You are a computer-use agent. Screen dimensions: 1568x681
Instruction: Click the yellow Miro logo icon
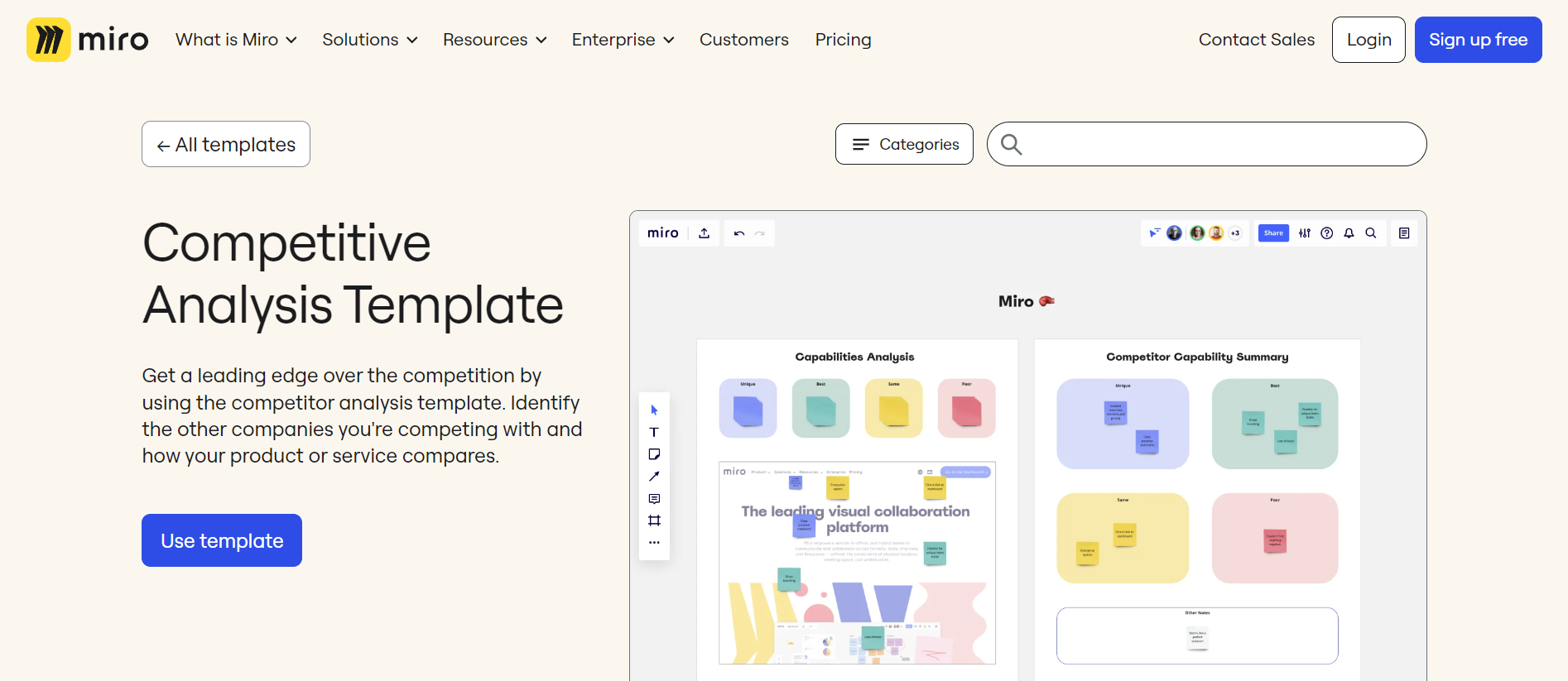(x=49, y=40)
